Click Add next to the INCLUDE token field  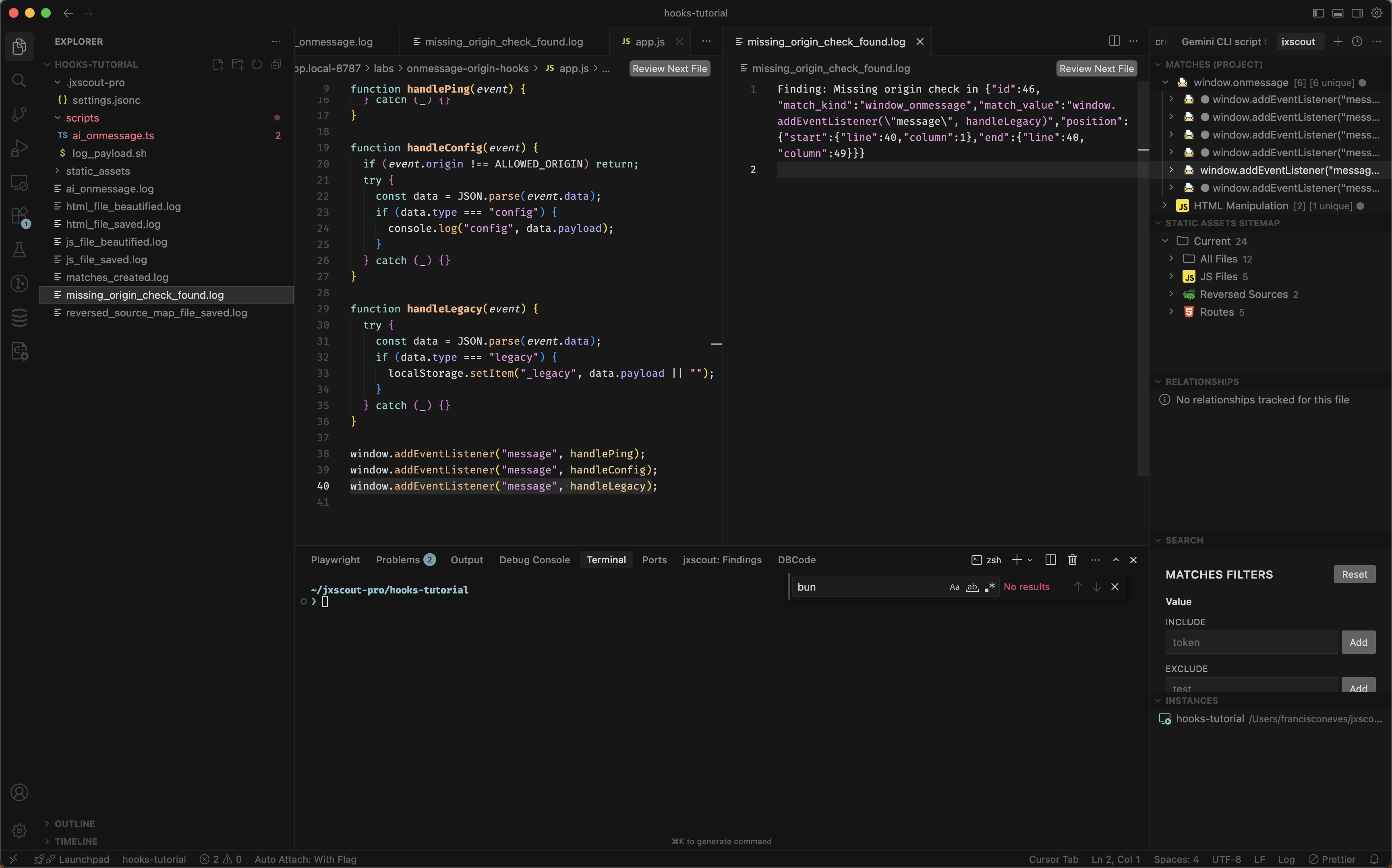point(1358,643)
